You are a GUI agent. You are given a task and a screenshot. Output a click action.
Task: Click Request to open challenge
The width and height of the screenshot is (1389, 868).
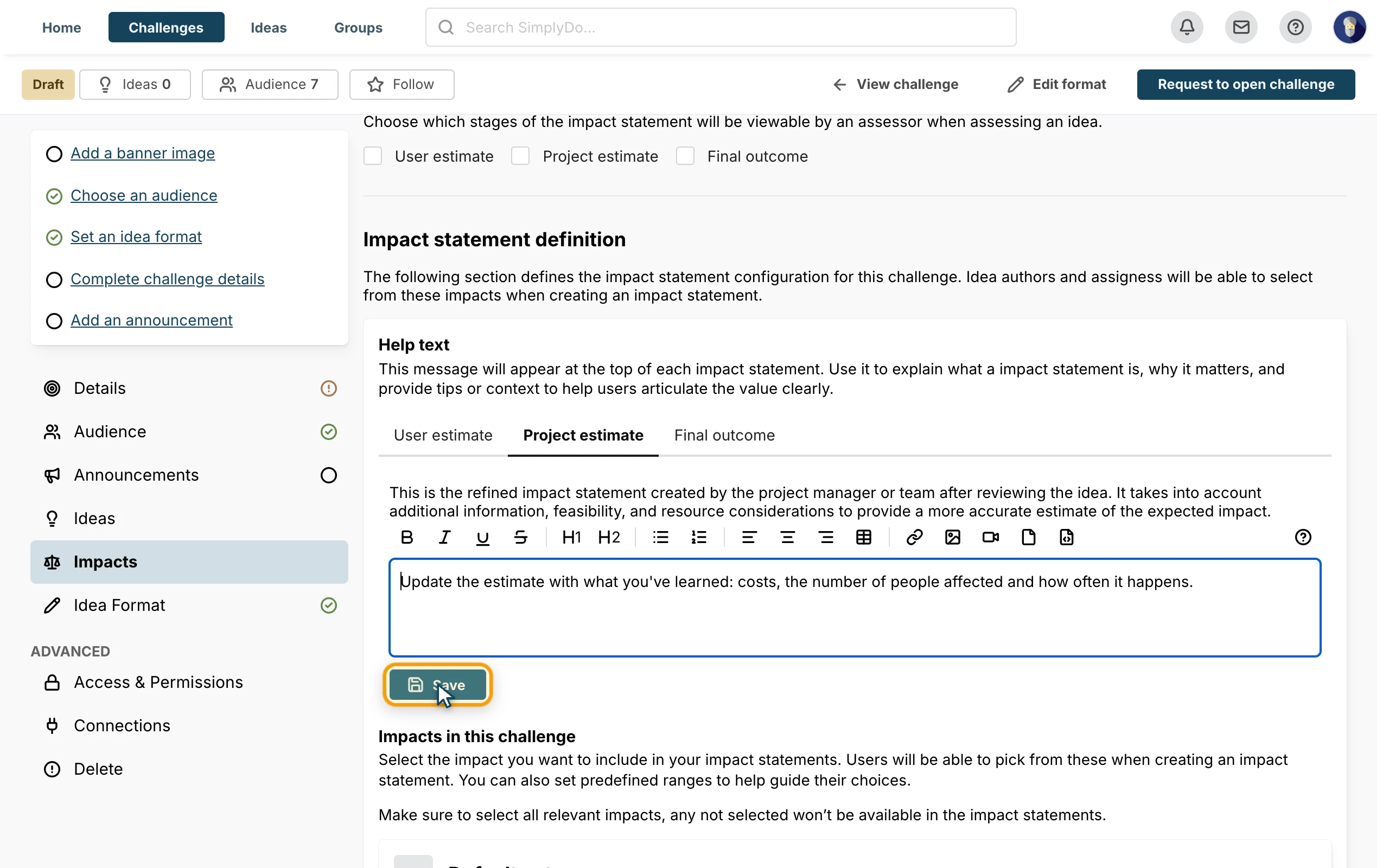click(x=1246, y=85)
